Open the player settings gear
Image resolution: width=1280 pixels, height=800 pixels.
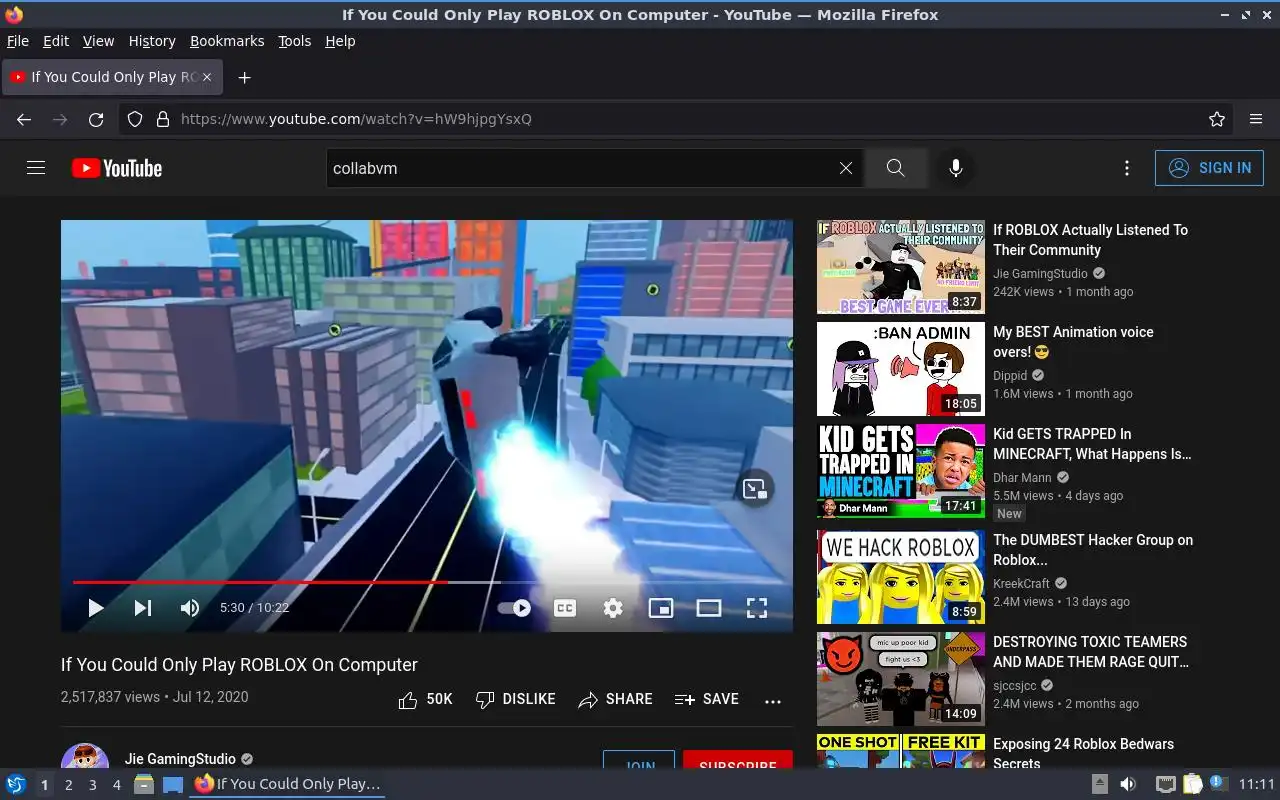[613, 607]
